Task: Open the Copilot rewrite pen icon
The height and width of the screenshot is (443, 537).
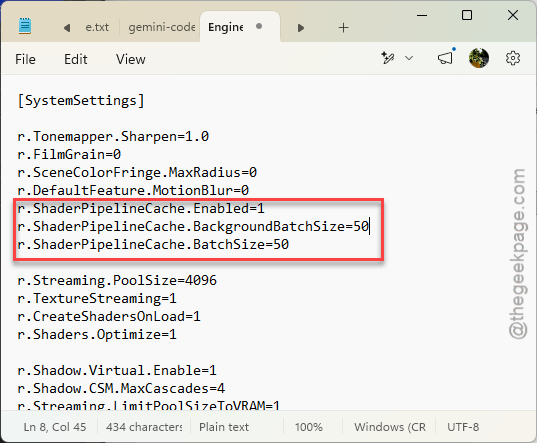Action: click(x=388, y=58)
